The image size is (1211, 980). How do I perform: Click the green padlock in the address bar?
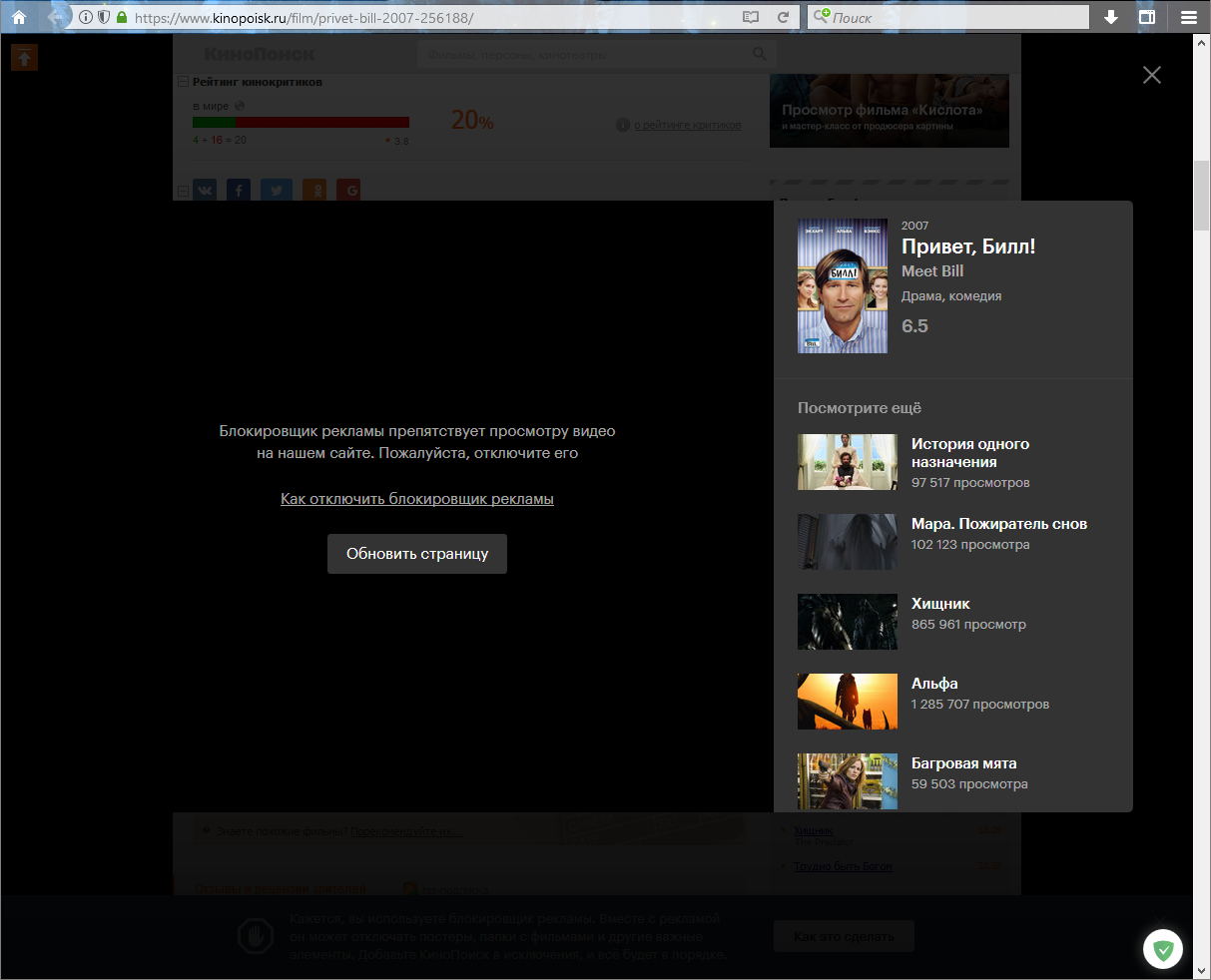(x=120, y=17)
